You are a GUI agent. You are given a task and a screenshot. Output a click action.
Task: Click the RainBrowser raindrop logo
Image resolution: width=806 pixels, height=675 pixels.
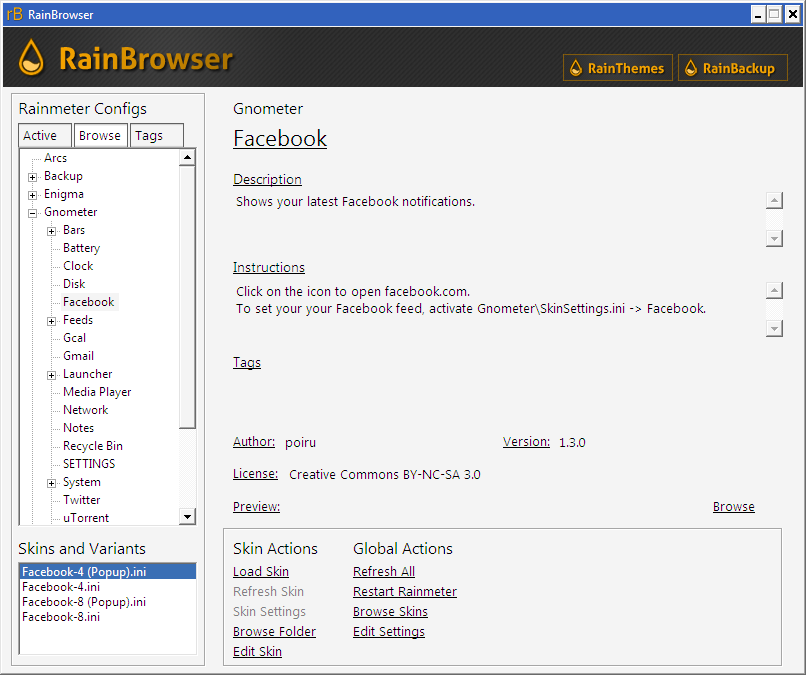click(x=31, y=58)
